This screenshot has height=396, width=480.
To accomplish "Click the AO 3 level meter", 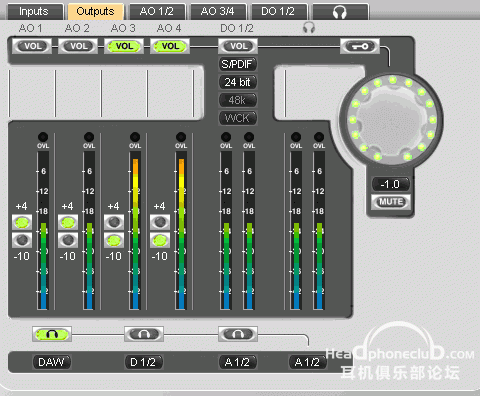I will point(135,231).
